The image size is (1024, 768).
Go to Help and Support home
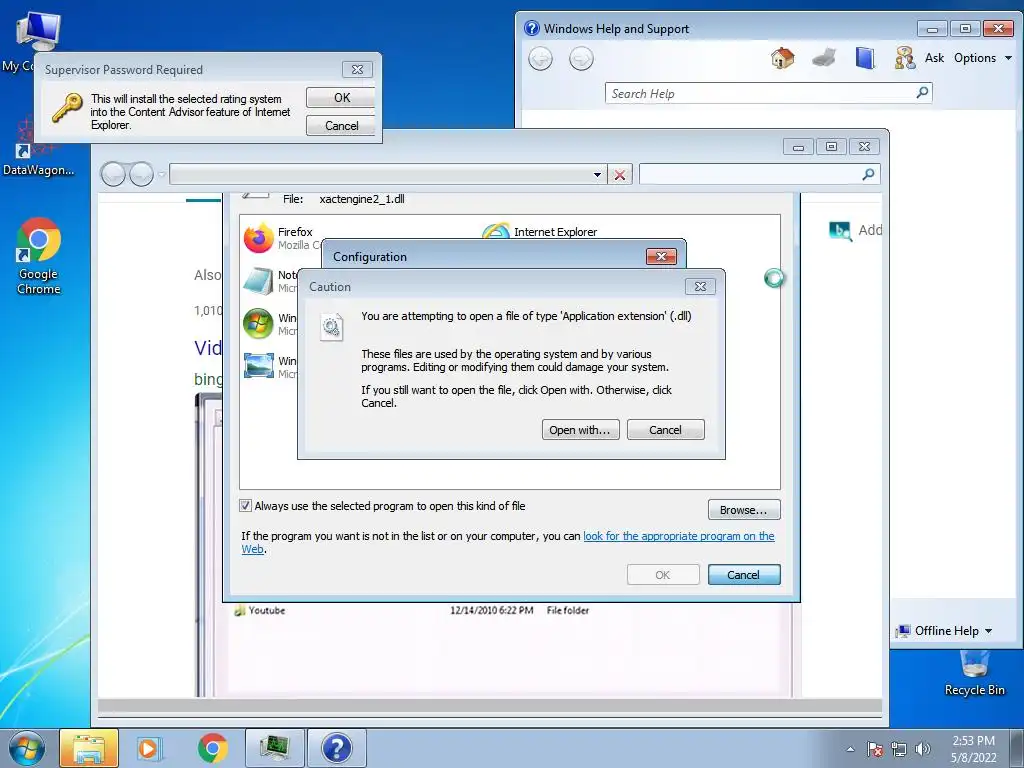click(x=782, y=58)
